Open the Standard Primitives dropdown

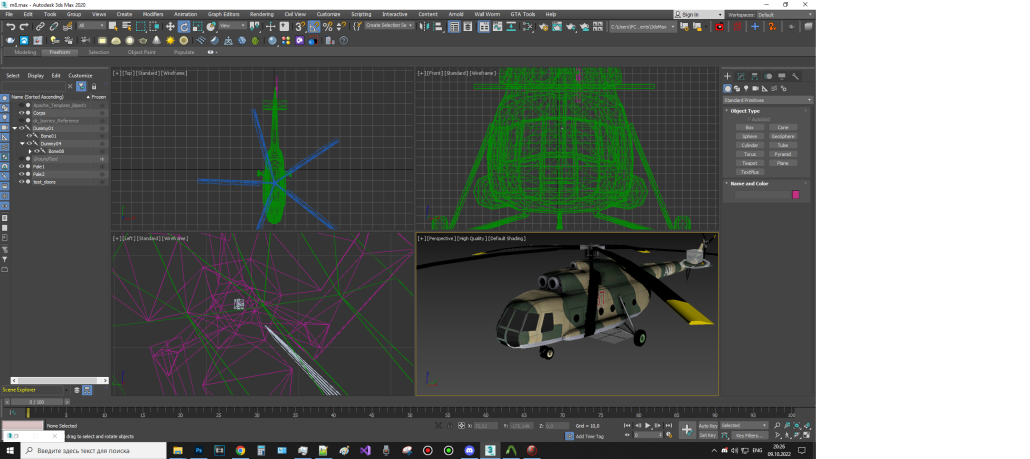point(767,100)
